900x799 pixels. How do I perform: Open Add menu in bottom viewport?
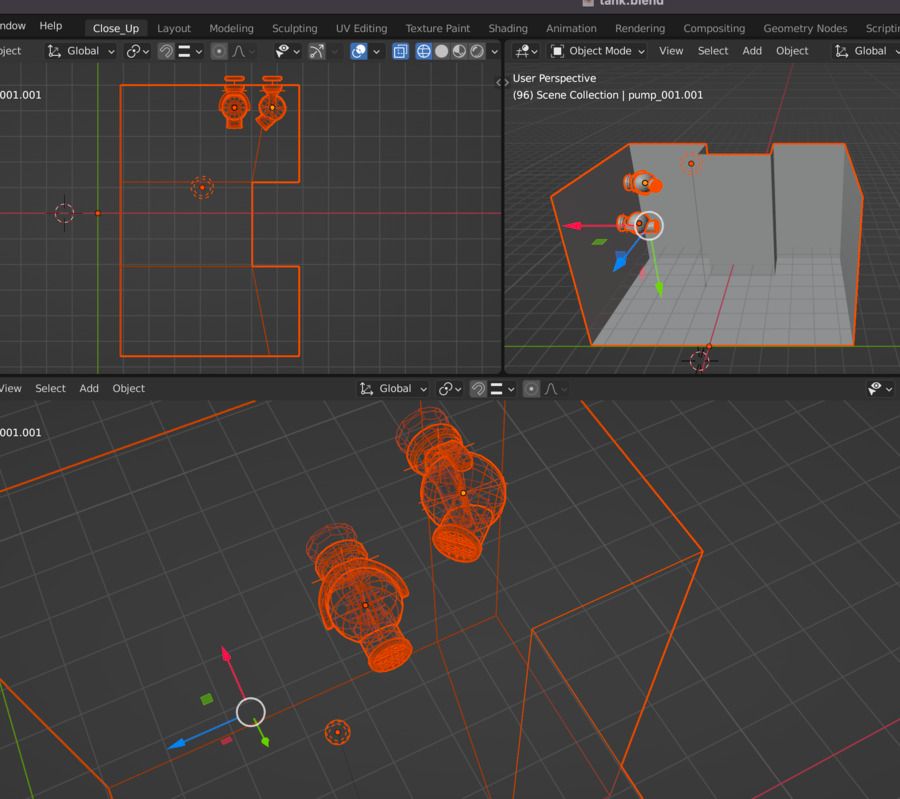click(x=89, y=389)
